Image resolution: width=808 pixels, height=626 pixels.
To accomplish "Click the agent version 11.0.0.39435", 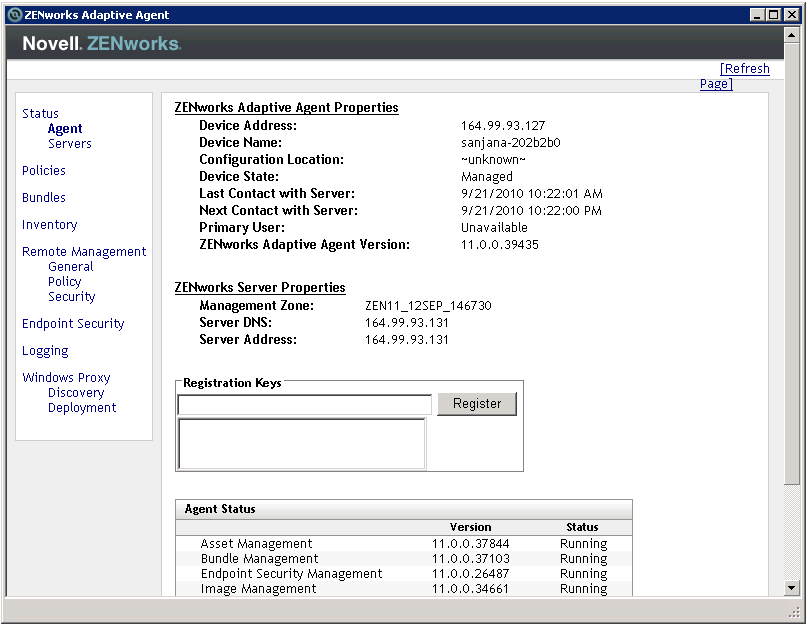I will coord(499,245).
